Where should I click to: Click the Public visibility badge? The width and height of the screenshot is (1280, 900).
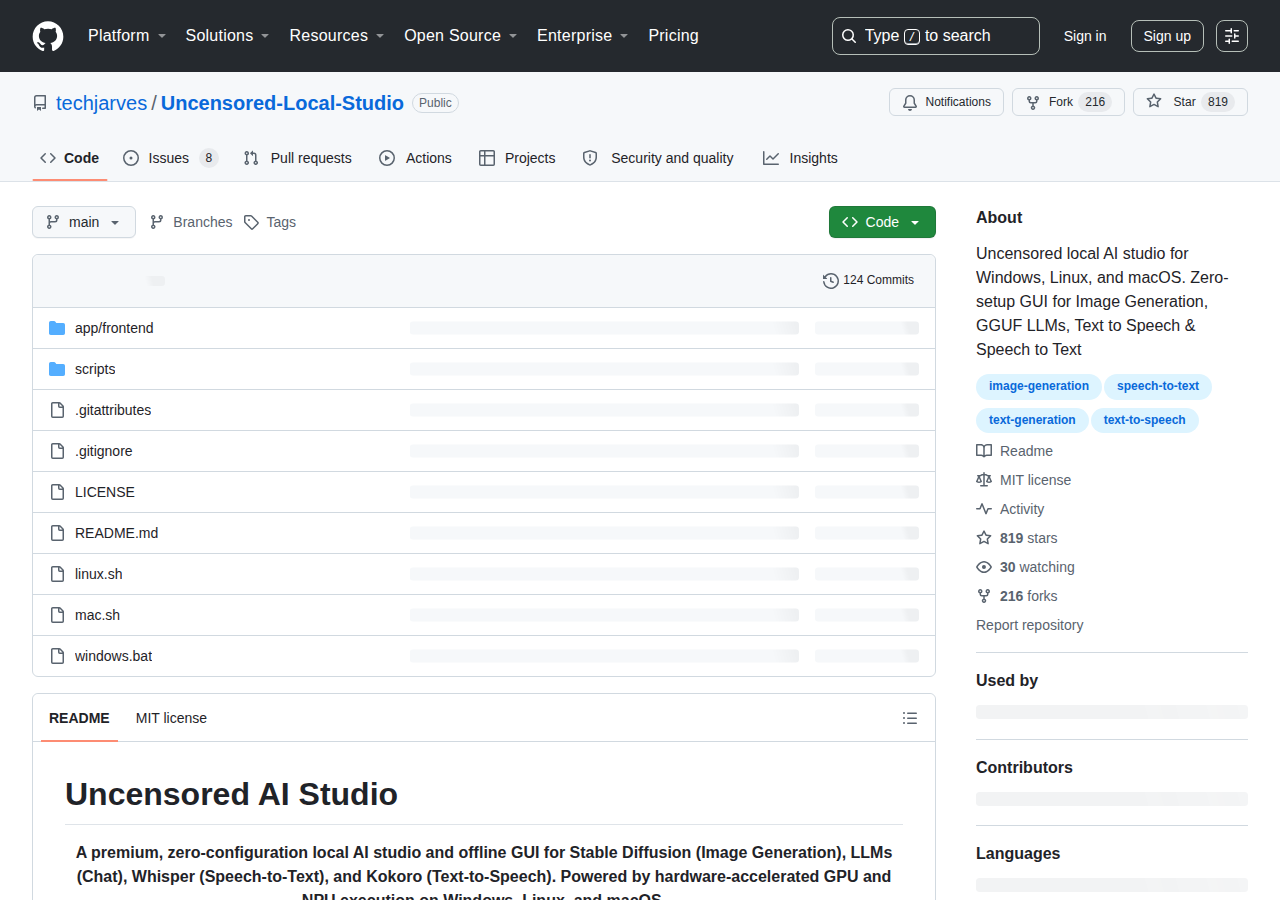click(435, 103)
